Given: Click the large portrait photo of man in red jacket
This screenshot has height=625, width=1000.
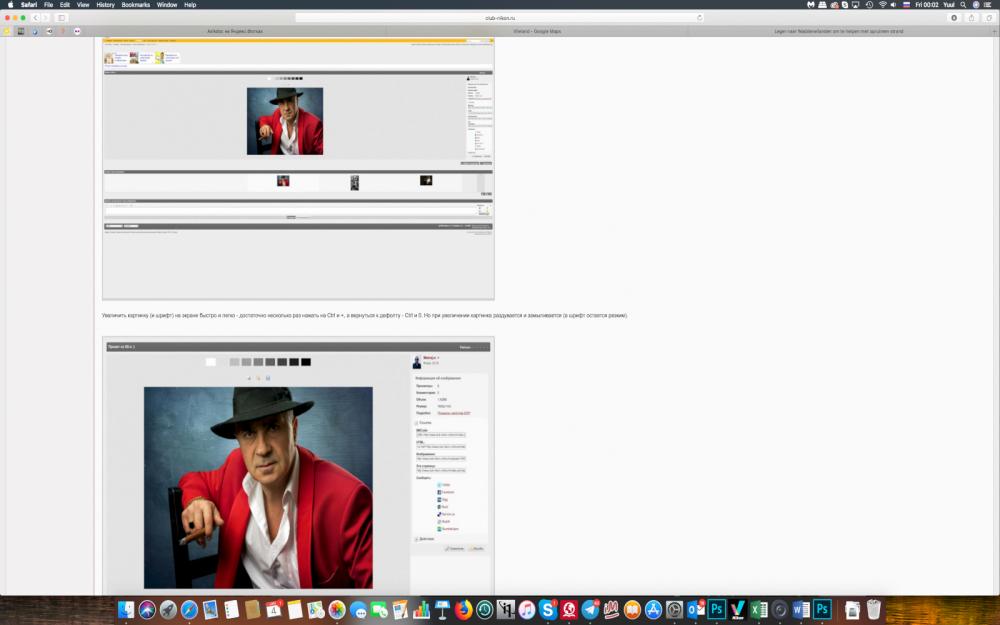Looking at the screenshot, I should point(258,487).
